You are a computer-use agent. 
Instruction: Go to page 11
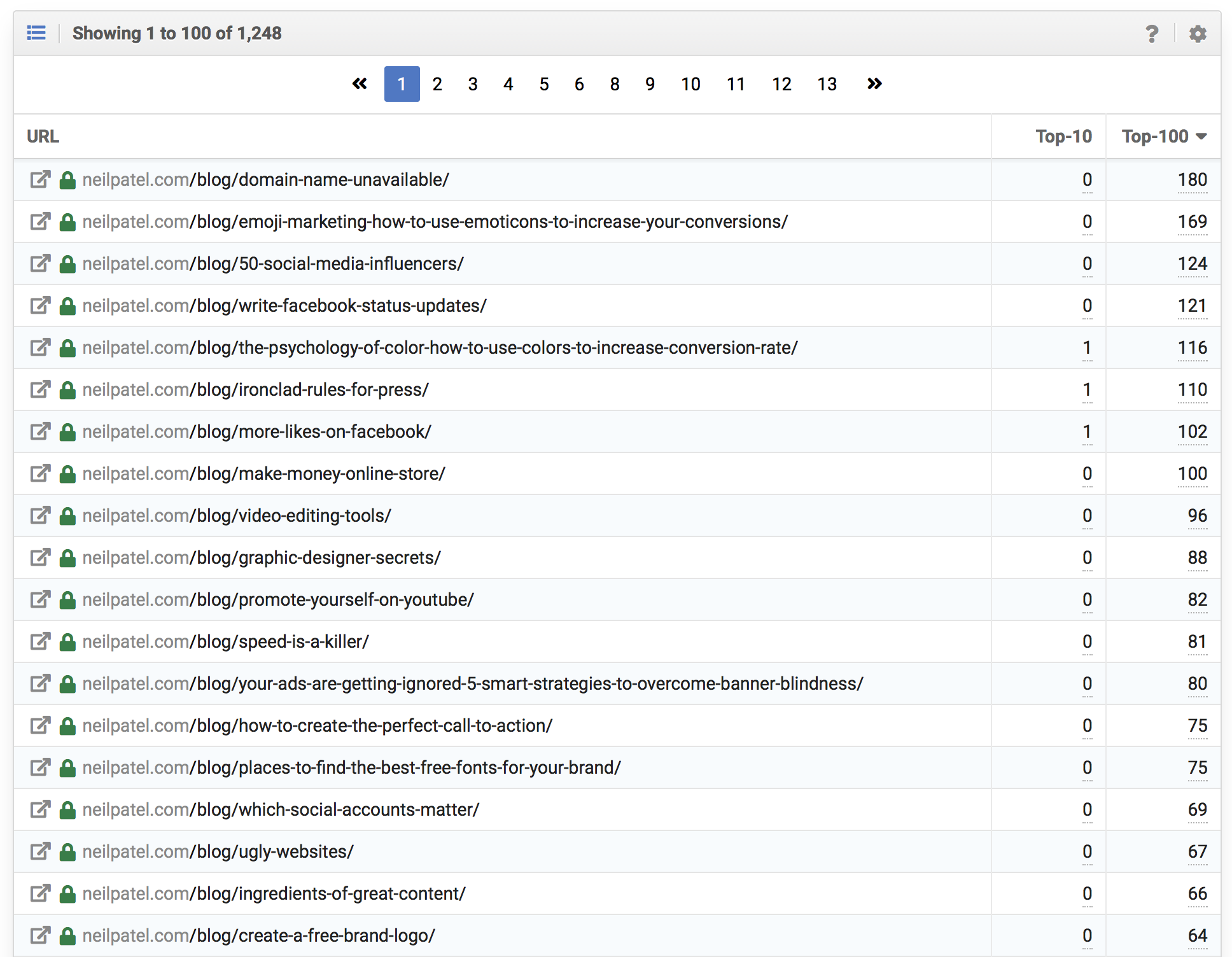(736, 84)
